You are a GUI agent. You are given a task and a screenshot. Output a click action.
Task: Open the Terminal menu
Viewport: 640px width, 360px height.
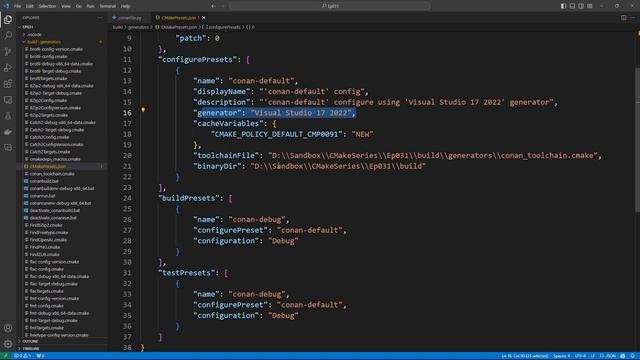click(108, 6)
